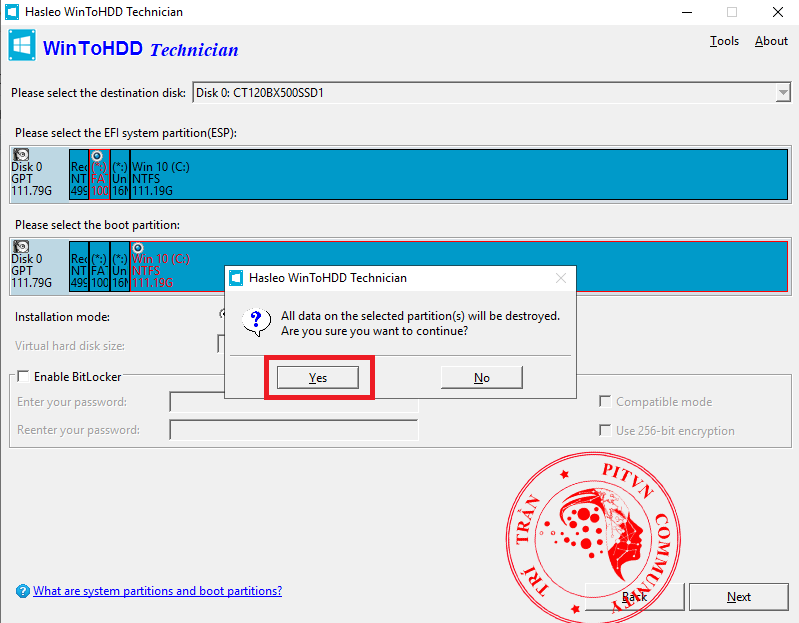The height and width of the screenshot is (623, 799).
Task: Choose Win 10 (C:) in ESP disk map
Action: 459,174
